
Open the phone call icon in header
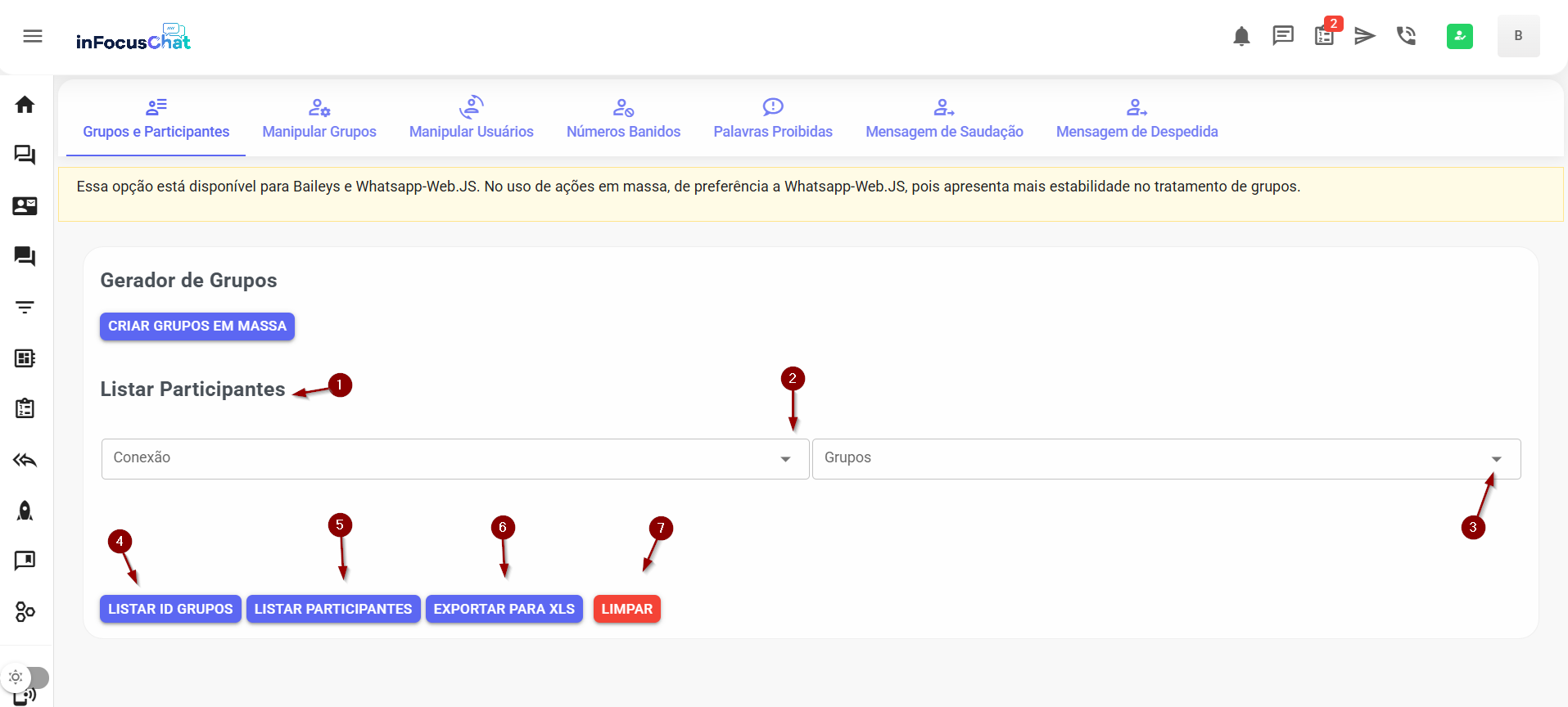click(x=1406, y=36)
